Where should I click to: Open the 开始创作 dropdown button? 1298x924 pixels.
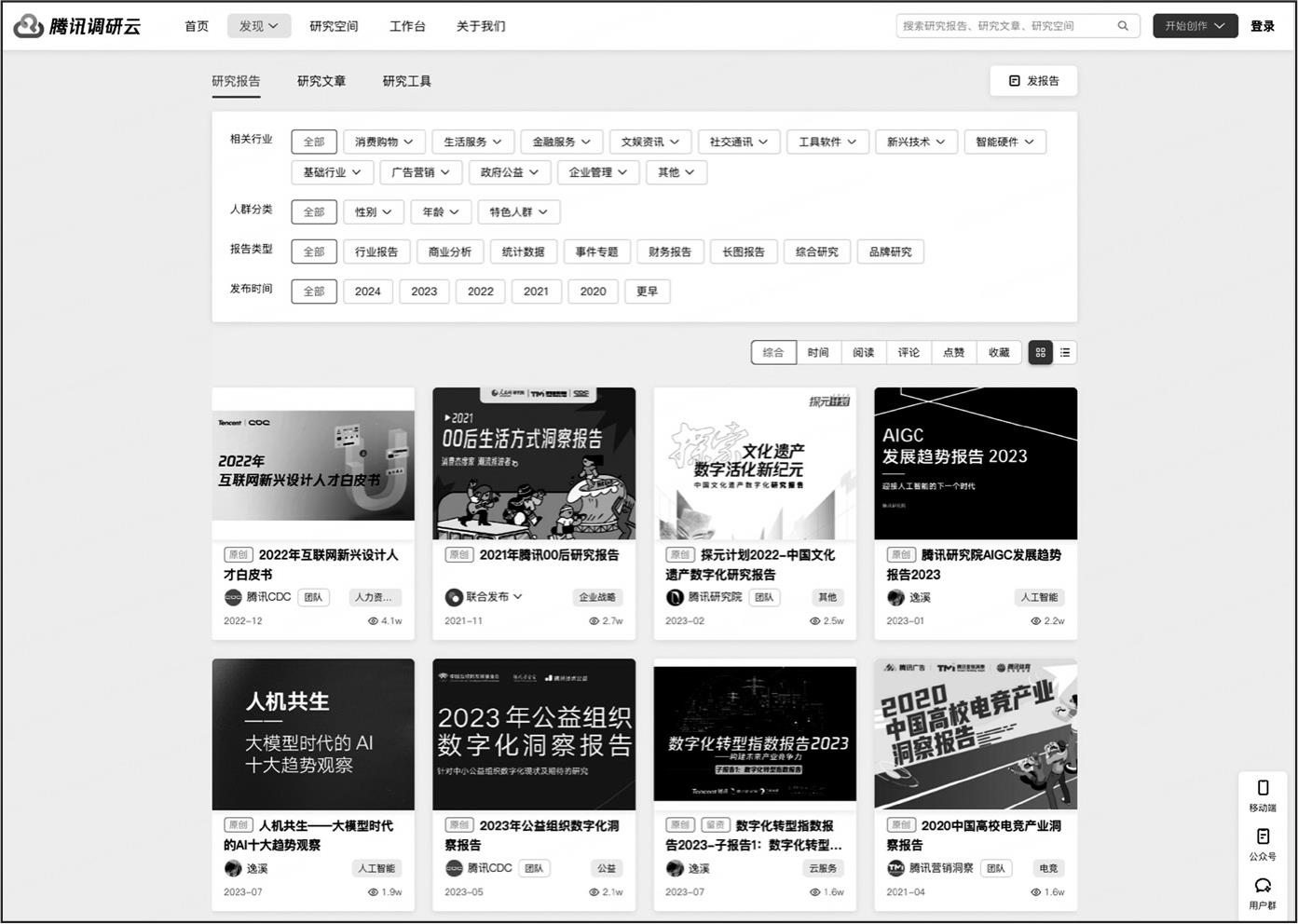click(x=1196, y=26)
